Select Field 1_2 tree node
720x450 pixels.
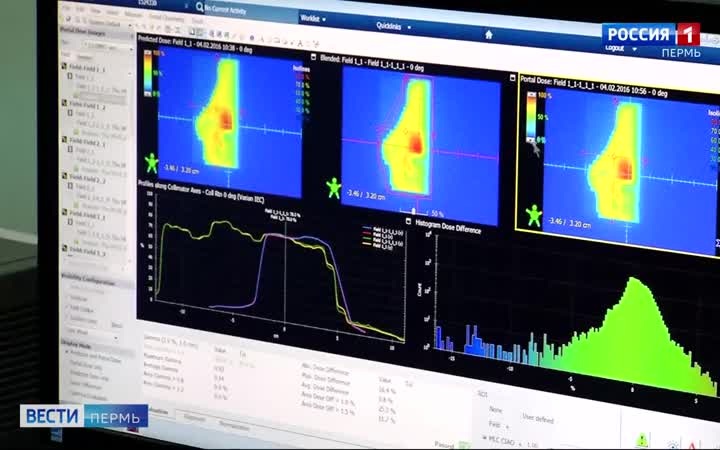87,105
